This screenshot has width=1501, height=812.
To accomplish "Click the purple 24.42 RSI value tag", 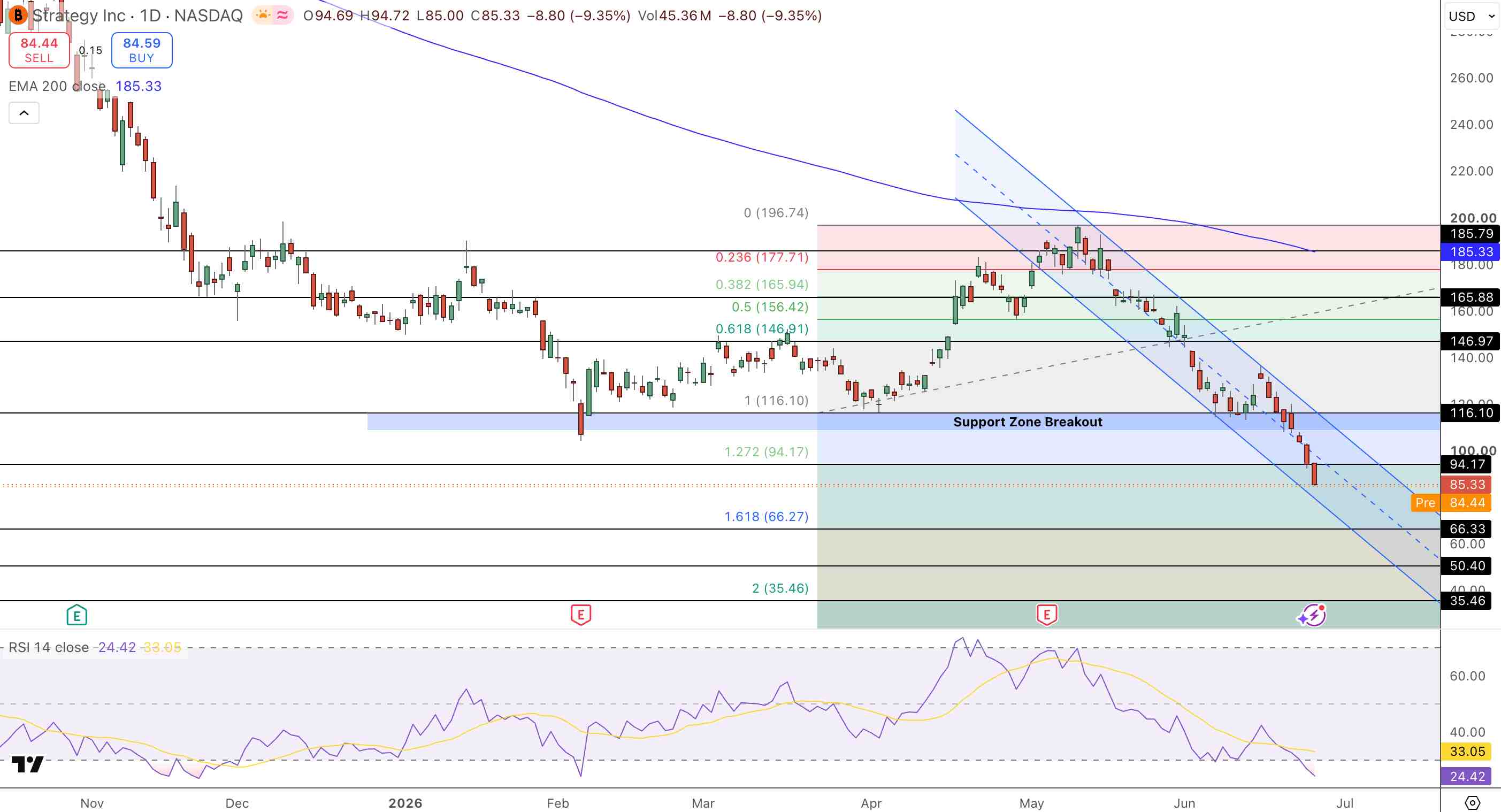I will (x=1466, y=777).
